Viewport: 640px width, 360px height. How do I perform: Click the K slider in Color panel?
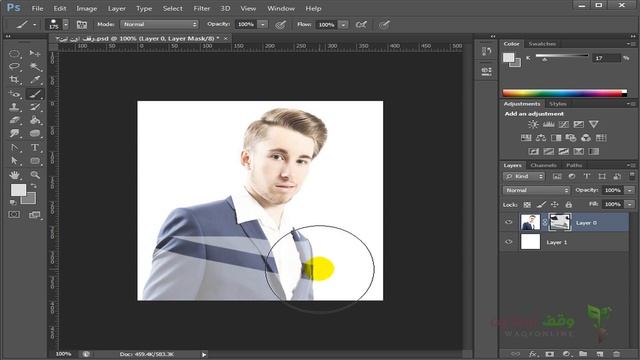562,56
